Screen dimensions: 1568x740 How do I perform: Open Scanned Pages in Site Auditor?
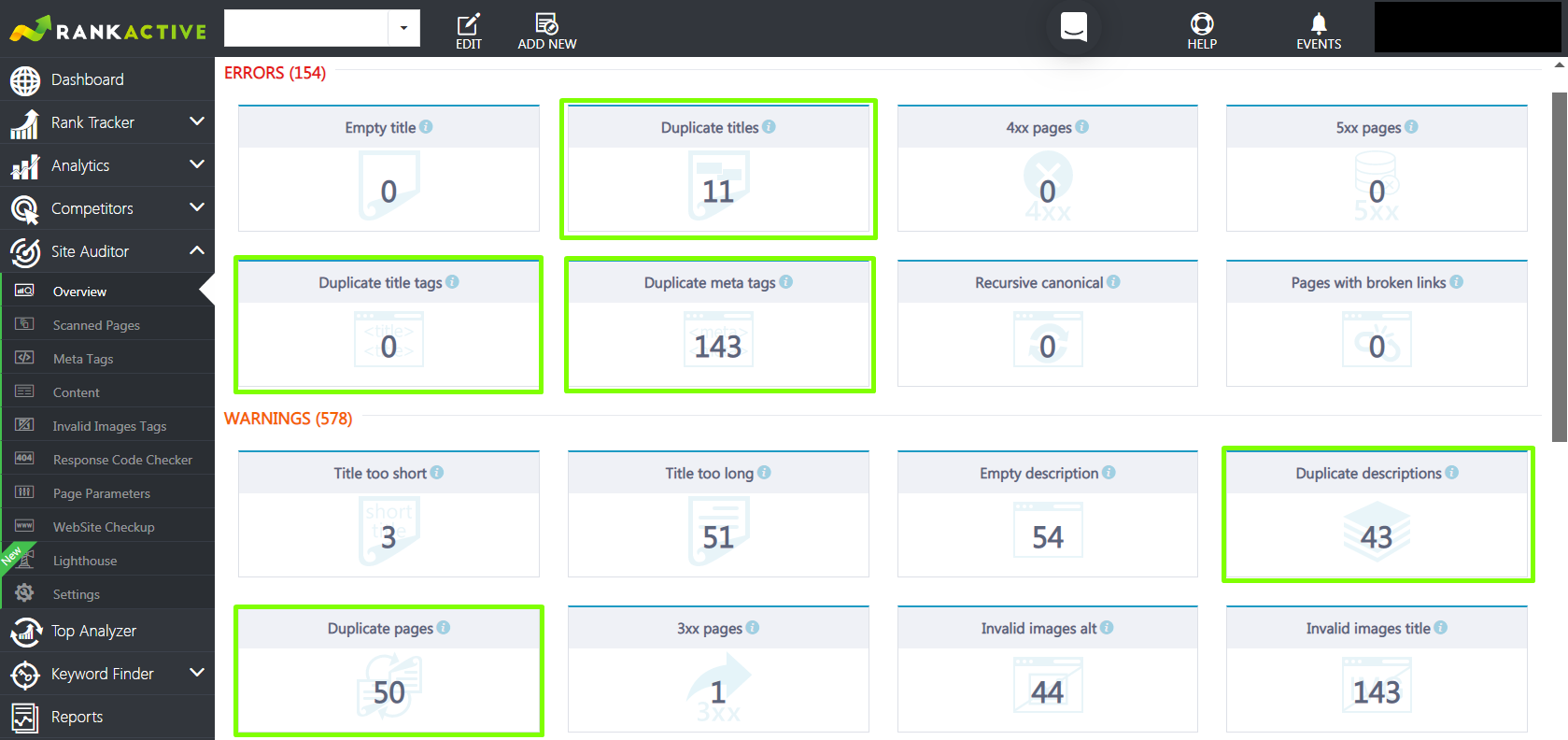pyautogui.click(x=107, y=325)
